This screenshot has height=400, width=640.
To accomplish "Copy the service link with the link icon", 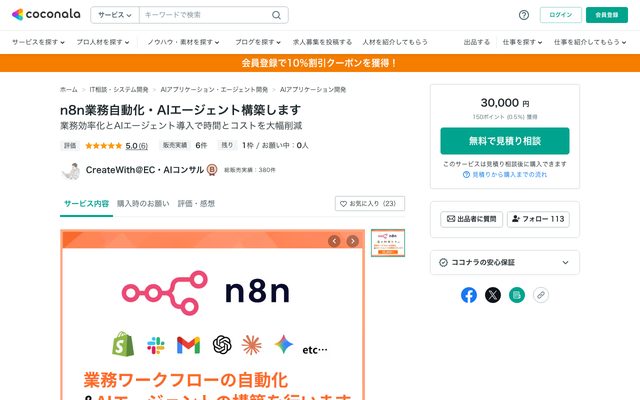I will click(x=541, y=295).
